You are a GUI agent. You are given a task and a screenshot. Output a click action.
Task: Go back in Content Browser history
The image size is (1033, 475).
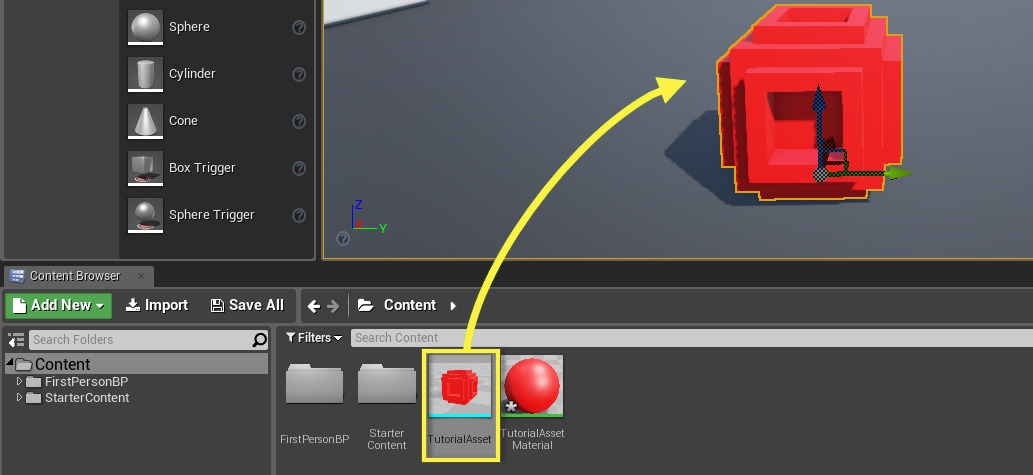(314, 306)
